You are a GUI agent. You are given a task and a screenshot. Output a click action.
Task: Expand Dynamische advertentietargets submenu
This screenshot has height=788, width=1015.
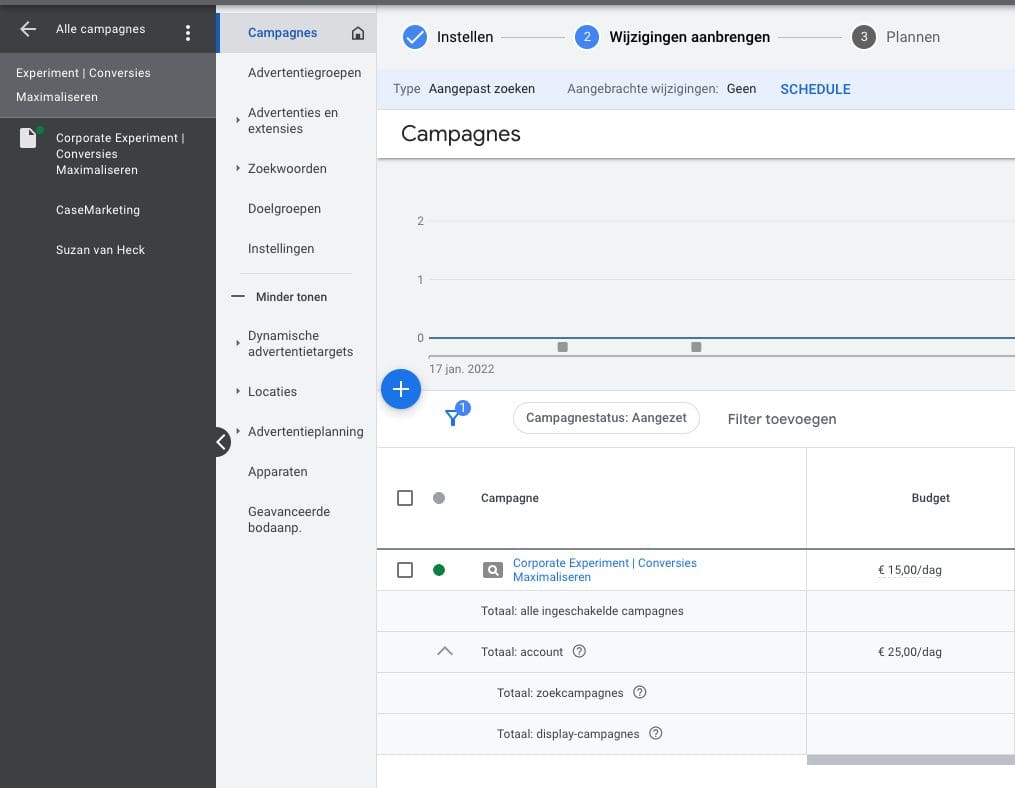[238, 343]
